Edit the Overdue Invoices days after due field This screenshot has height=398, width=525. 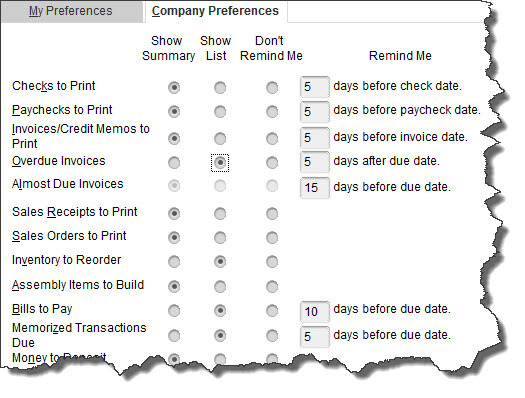[x=315, y=162]
